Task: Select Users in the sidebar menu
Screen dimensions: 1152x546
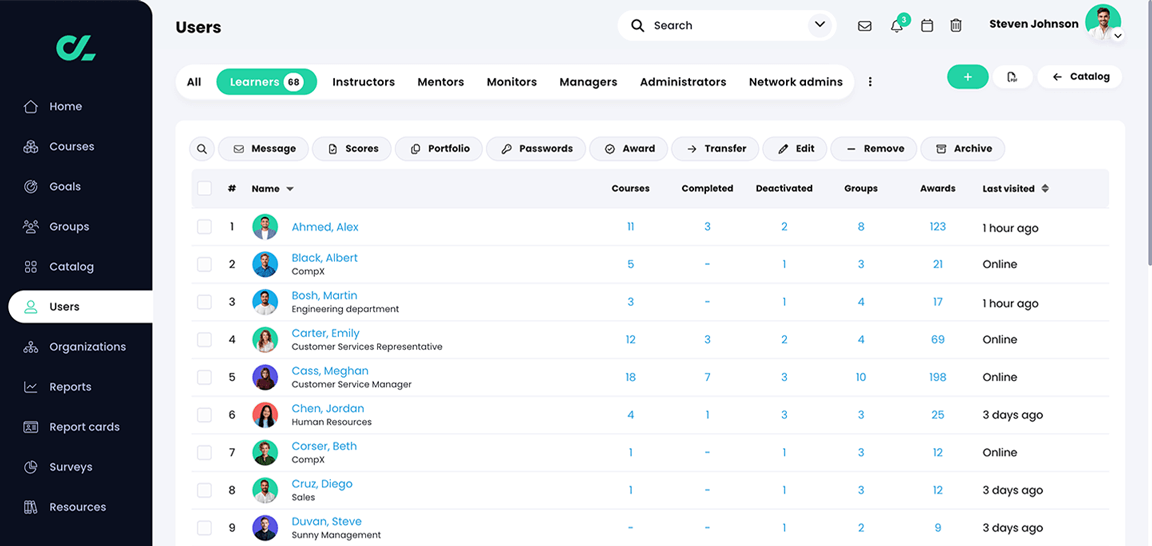Action: point(80,307)
